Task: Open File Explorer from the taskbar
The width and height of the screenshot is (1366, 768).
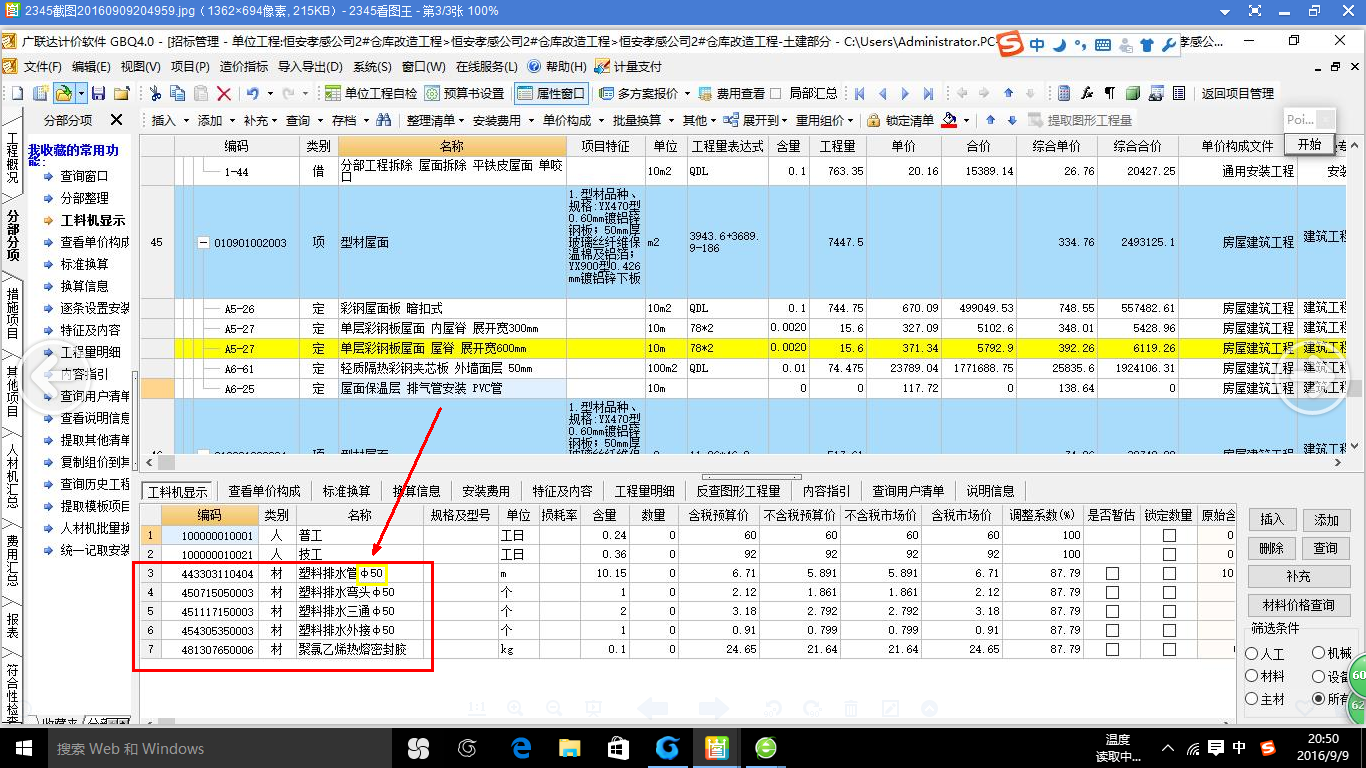Action: point(569,747)
